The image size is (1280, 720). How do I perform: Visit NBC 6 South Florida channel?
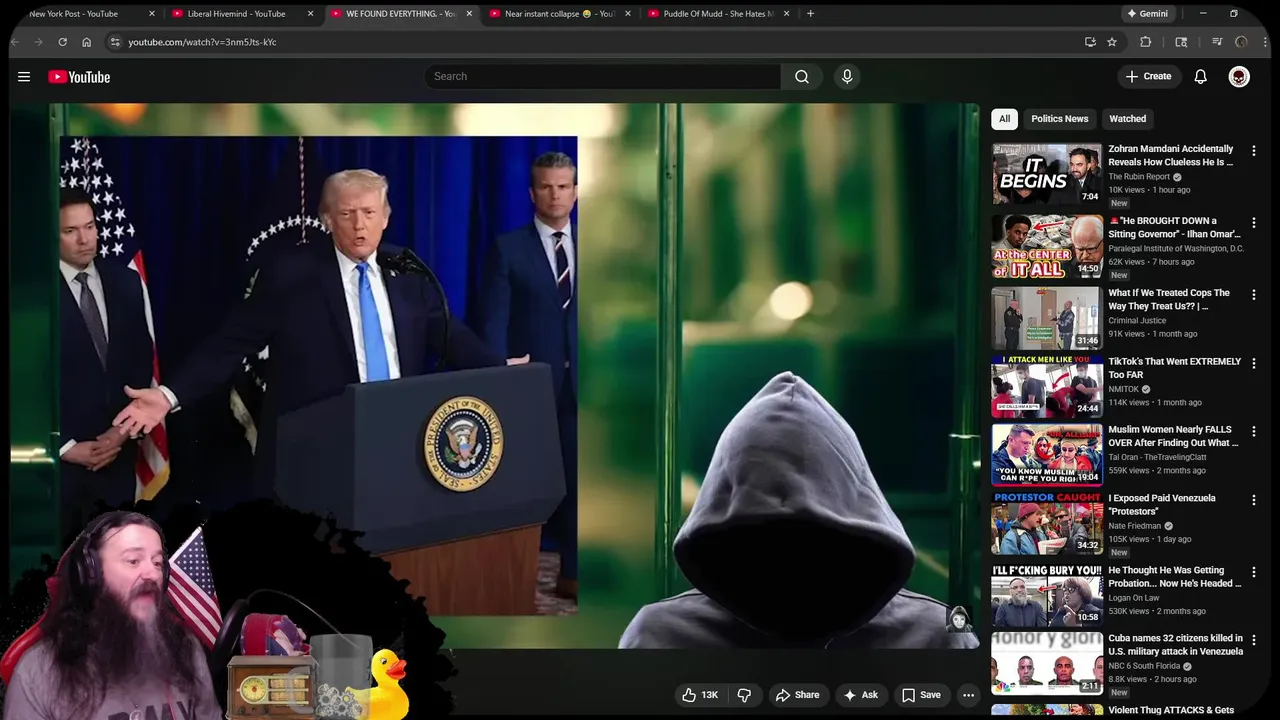pyautogui.click(x=1143, y=666)
